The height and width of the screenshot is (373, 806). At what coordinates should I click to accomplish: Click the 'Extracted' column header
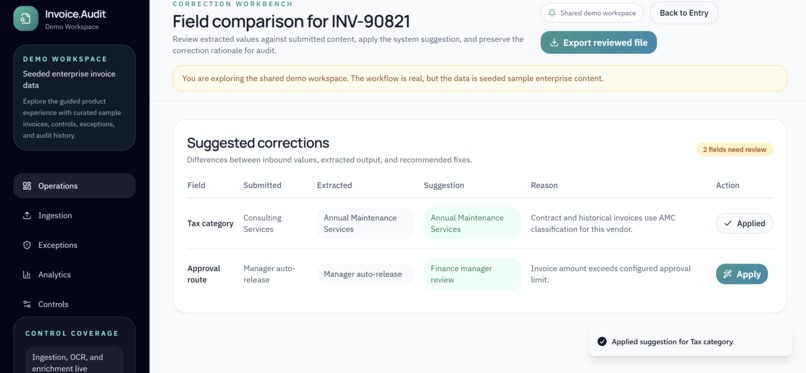click(x=335, y=185)
